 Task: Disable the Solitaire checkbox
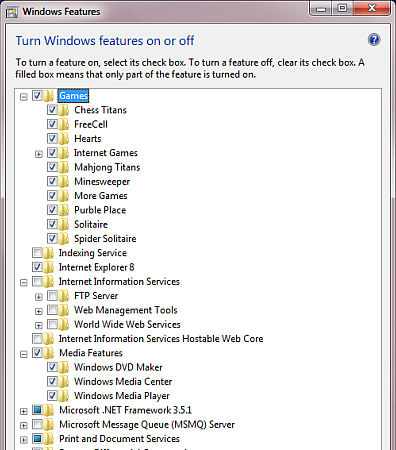(52, 224)
